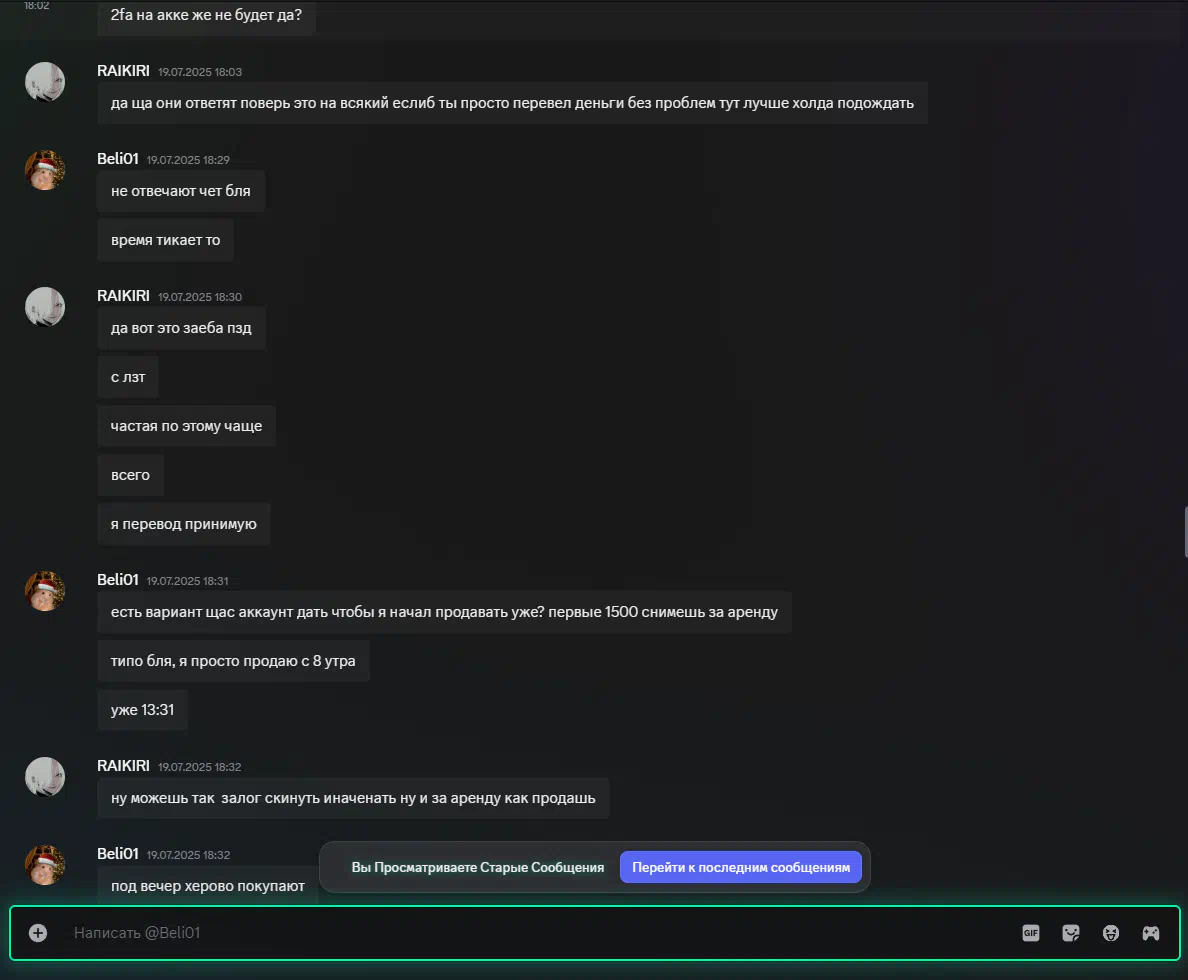Click the chat scrollbar thumb on right edge
Screen dimensions: 1188x980
1186,532
